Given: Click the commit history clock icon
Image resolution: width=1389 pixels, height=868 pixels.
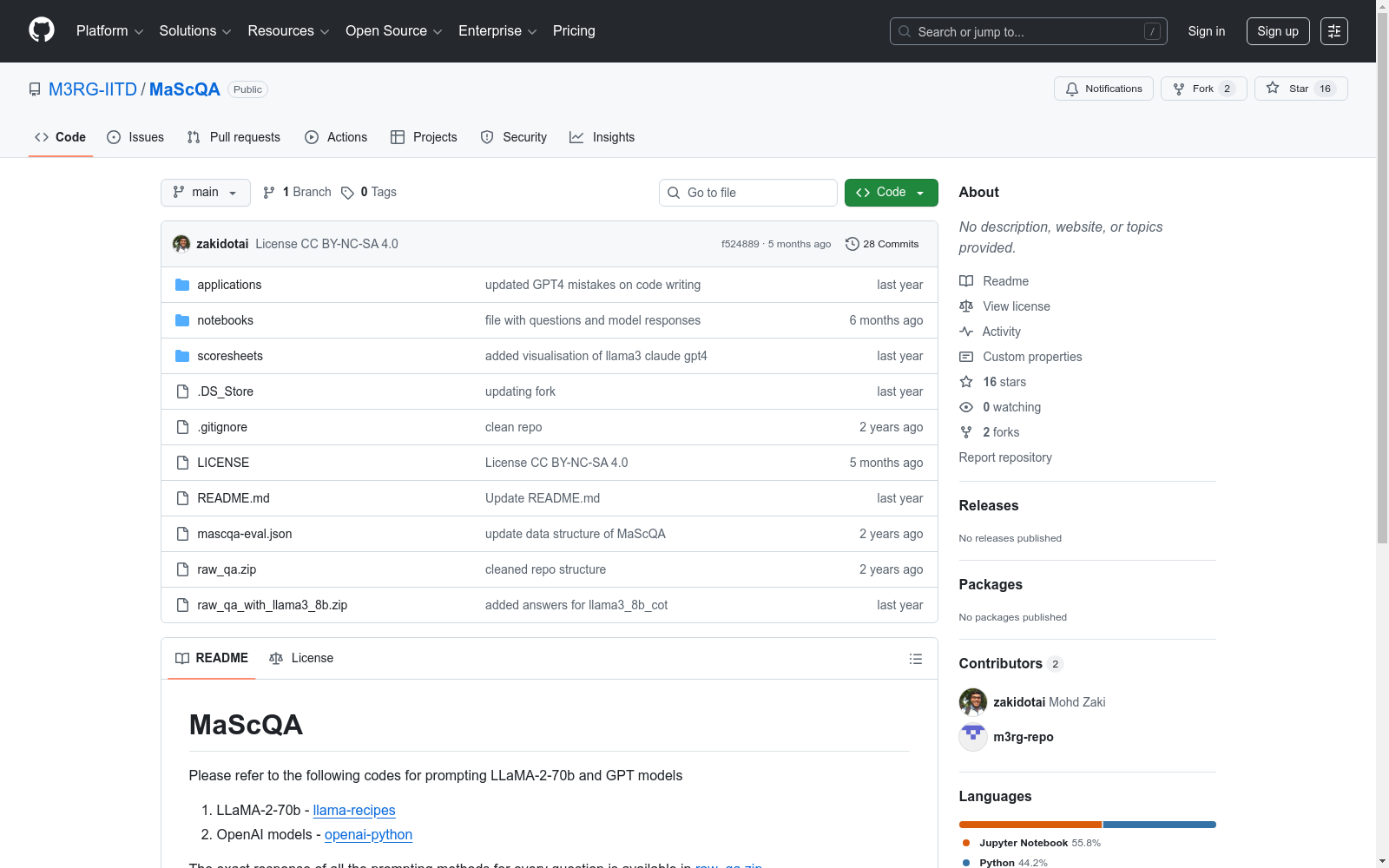Looking at the screenshot, I should point(852,244).
